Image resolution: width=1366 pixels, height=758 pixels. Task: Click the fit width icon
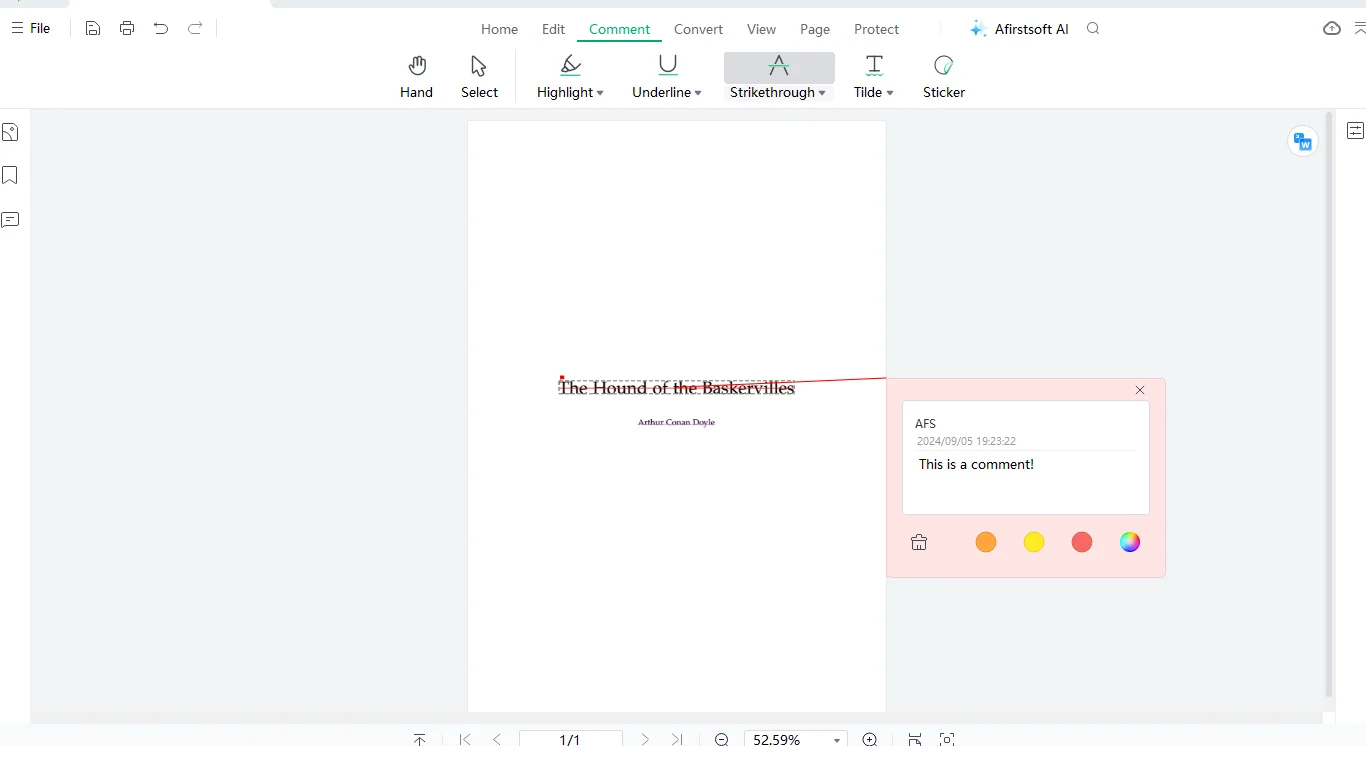(915, 740)
